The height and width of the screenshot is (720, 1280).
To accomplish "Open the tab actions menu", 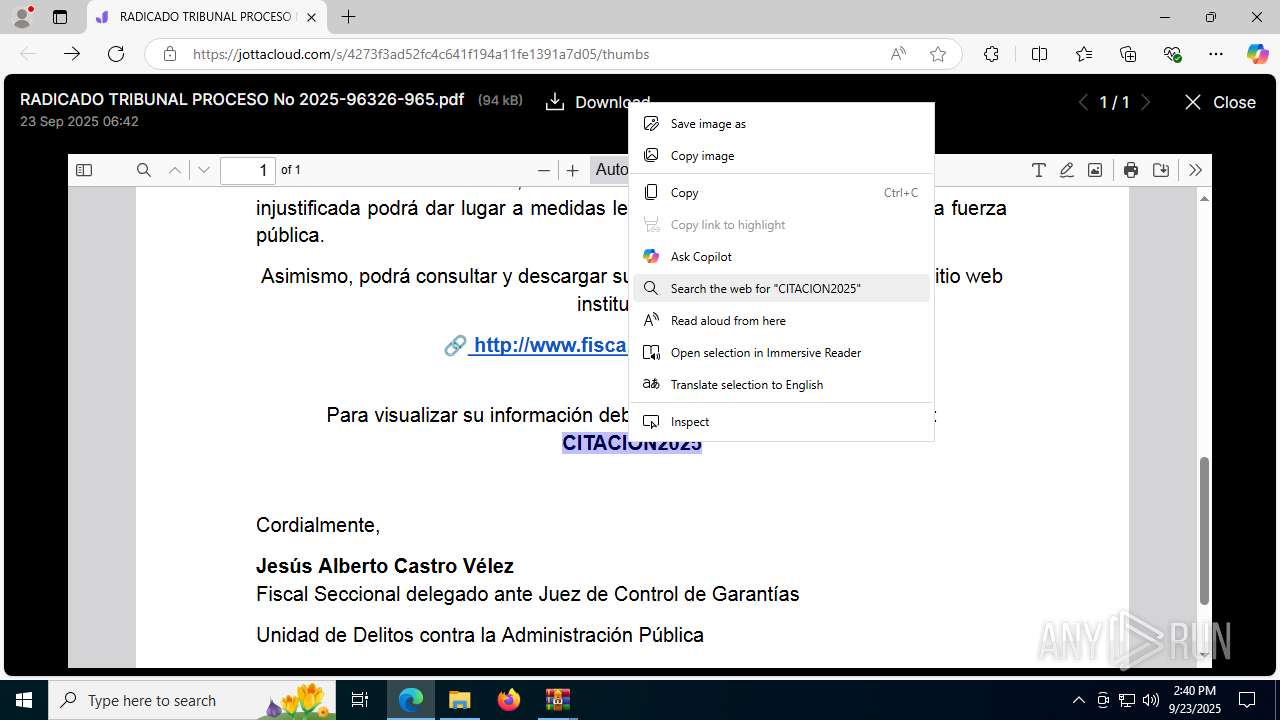I will coord(60,17).
